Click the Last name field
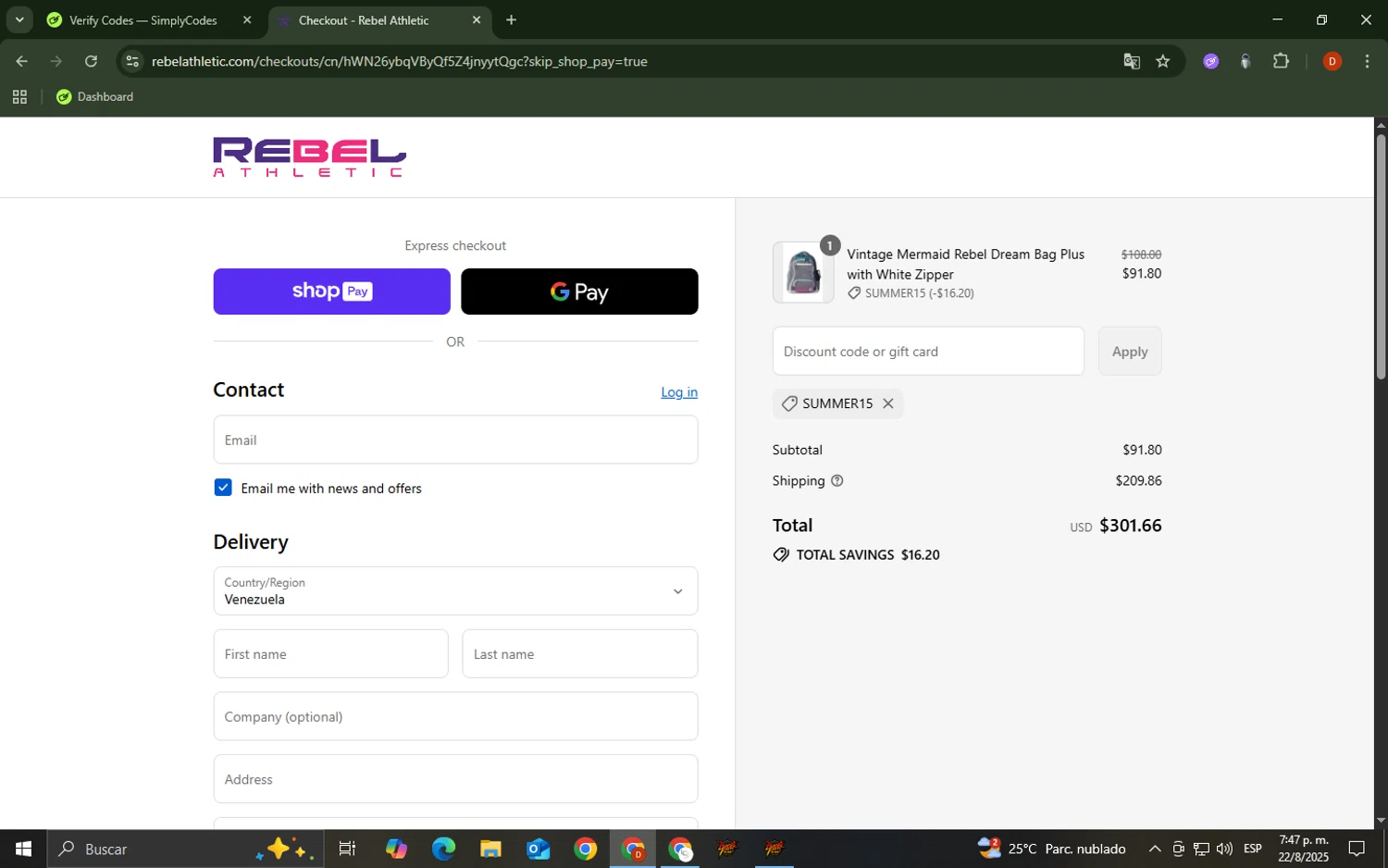Viewport: 1388px width, 868px height. (579, 653)
